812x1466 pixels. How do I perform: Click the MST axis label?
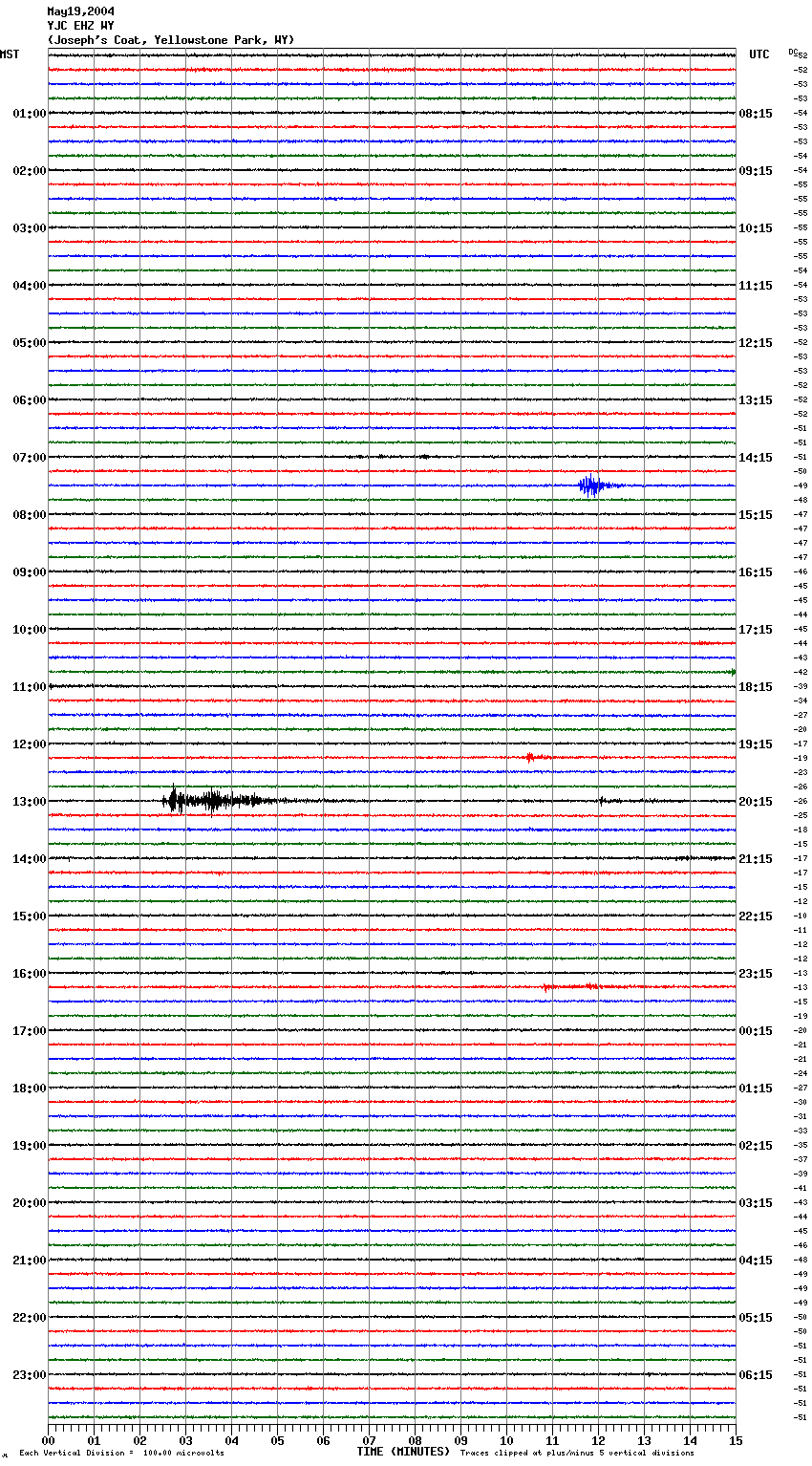(x=10, y=54)
